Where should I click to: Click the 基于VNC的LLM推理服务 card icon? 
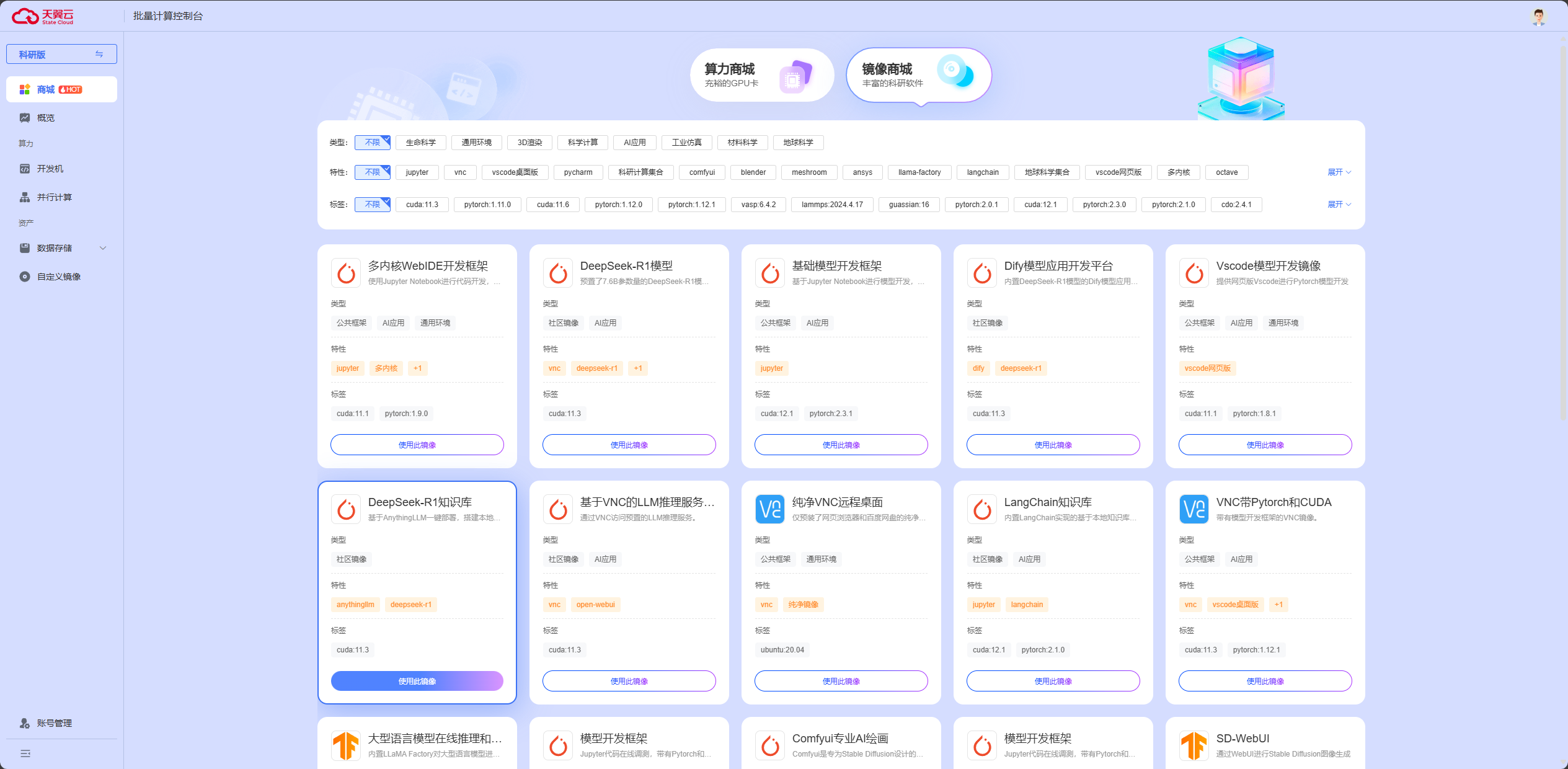pos(558,509)
